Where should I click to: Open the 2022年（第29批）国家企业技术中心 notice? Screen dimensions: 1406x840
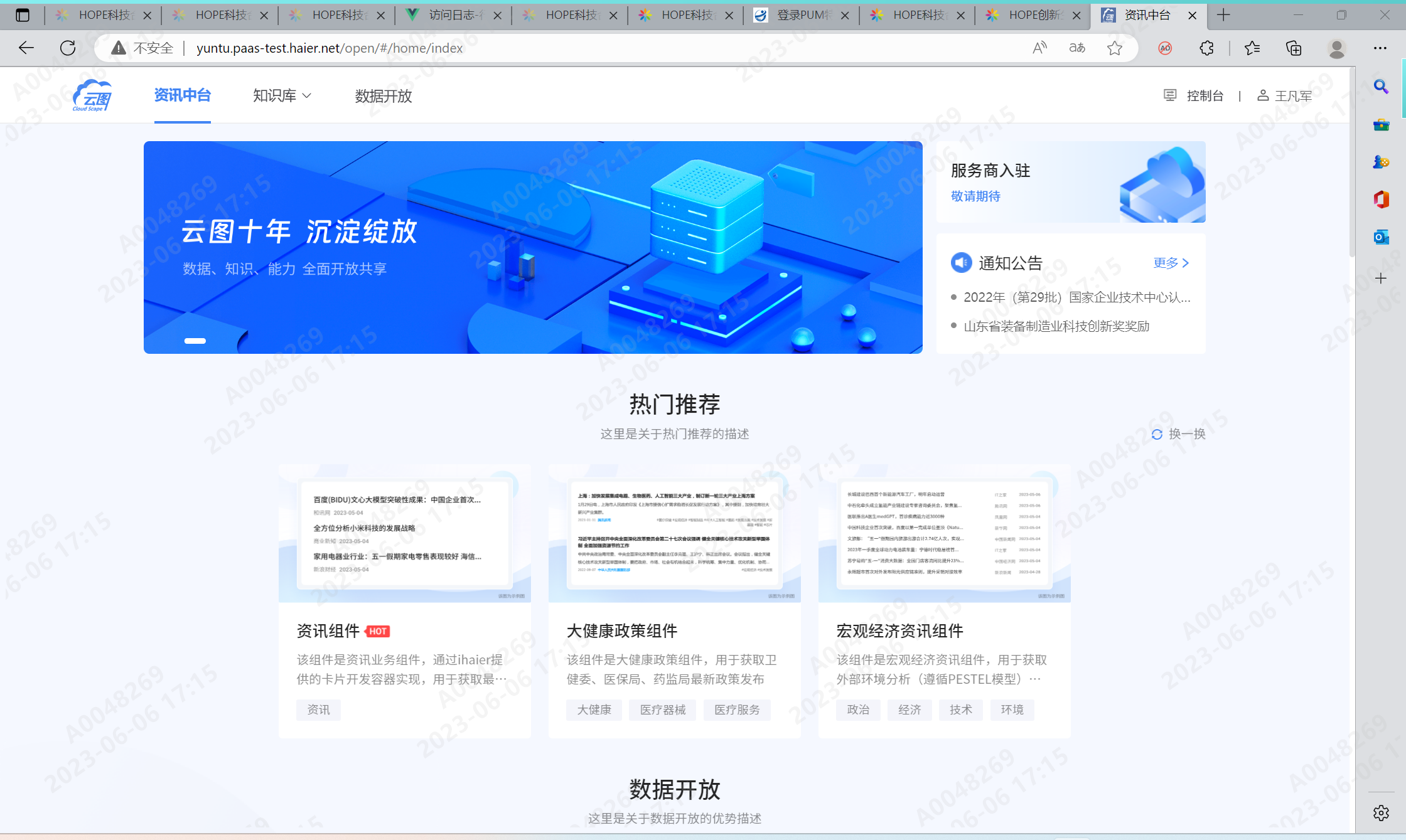[x=1077, y=297]
